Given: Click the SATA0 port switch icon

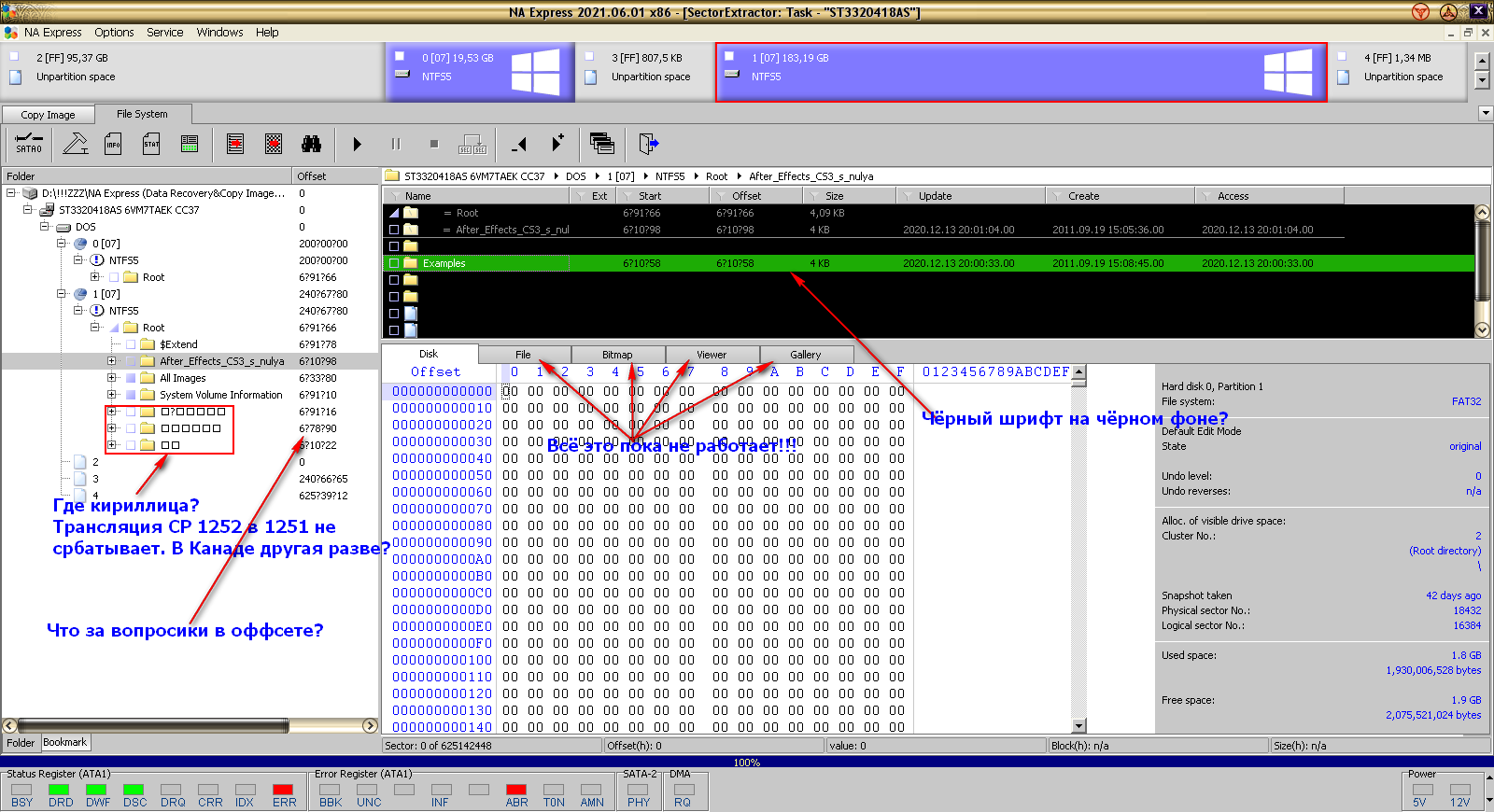Looking at the screenshot, I should (29, 144).
